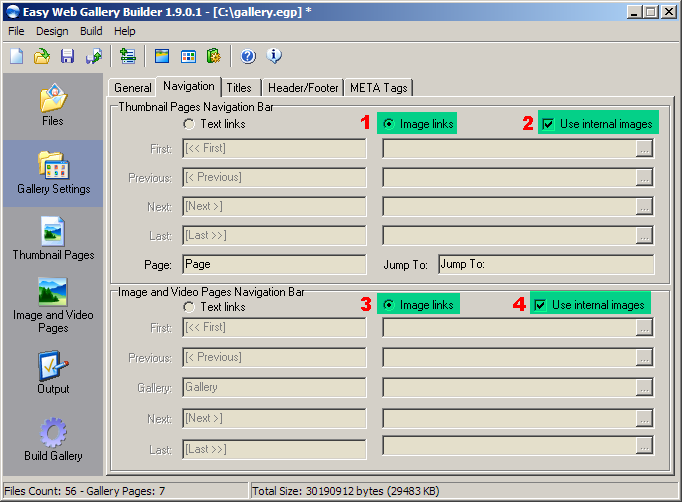This screenshot has width=682, height=502.
Task: Open the File menu
Action: coord(16,31)
